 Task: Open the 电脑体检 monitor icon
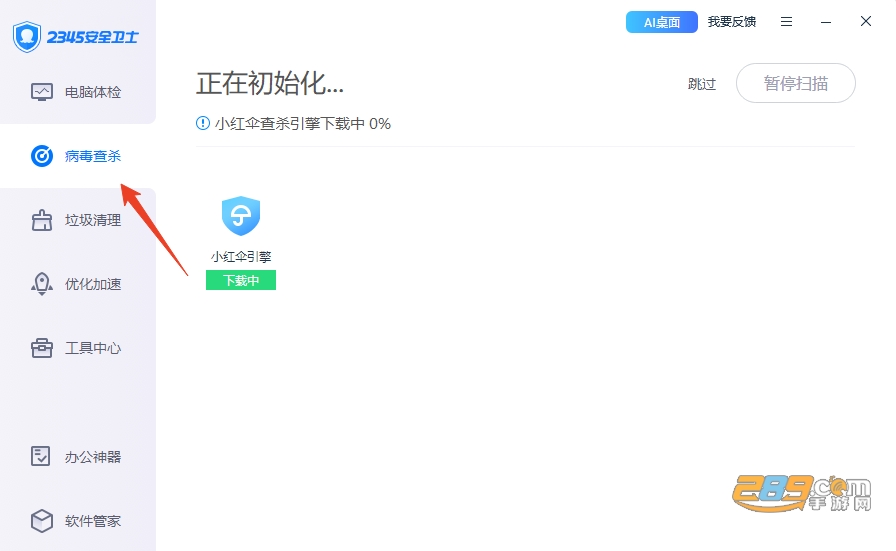coord(42,92)
